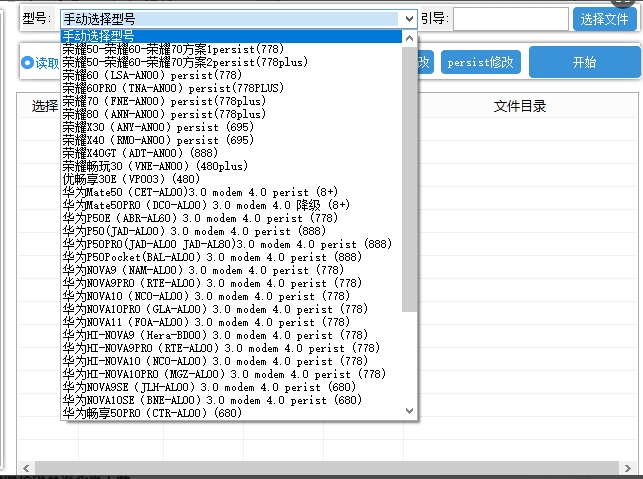This screenshot has width=643, height=479.
Task: Pick 荣耀60 (LSA-AN00) persist(778)
Action: (x=231, y=75)
